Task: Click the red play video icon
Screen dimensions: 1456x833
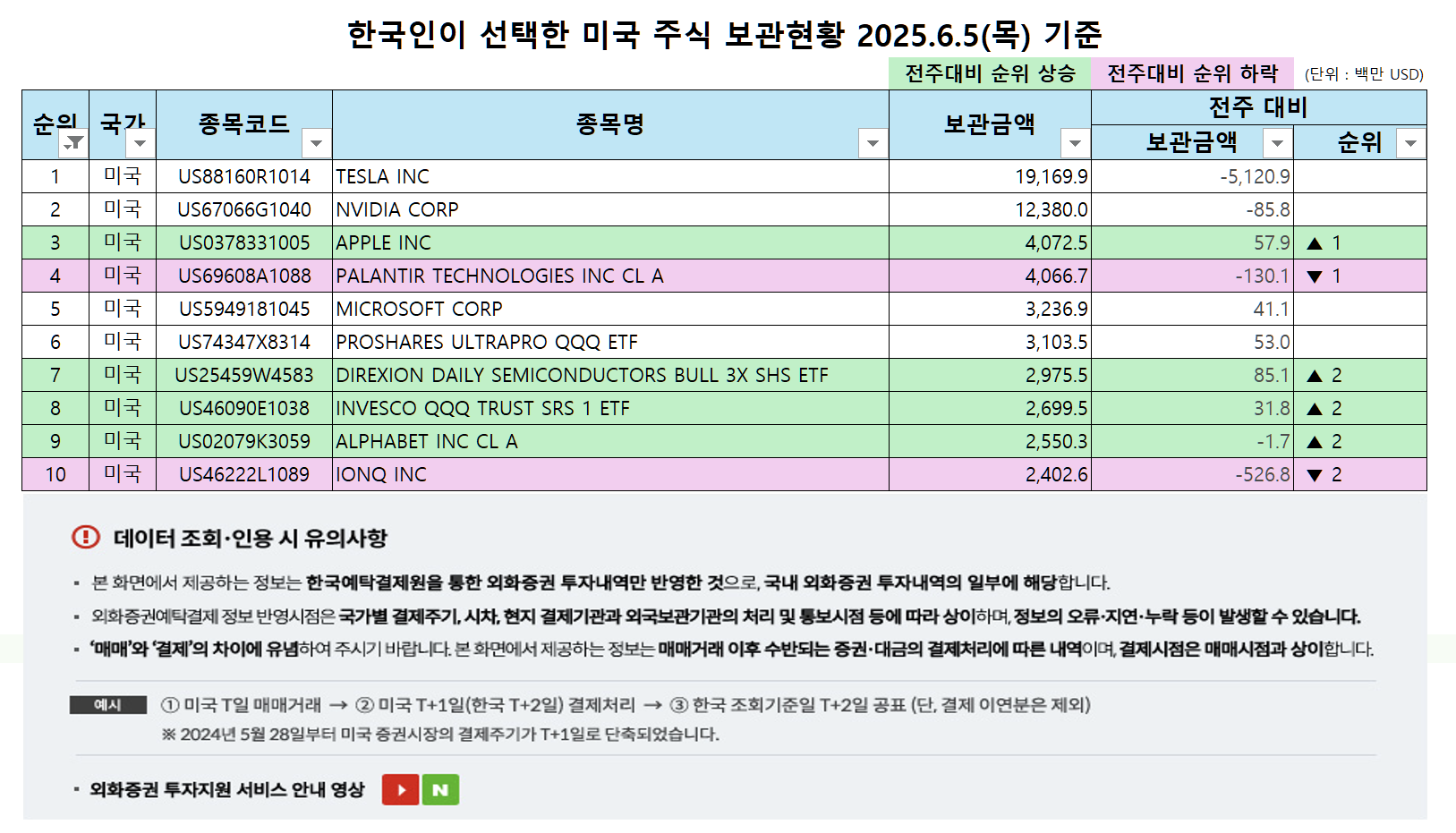Action: pos(401,790)
